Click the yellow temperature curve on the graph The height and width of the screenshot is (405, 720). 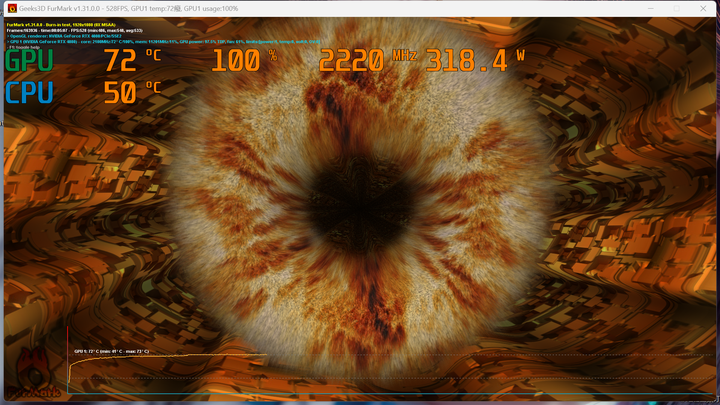click(x=167, y=356)
